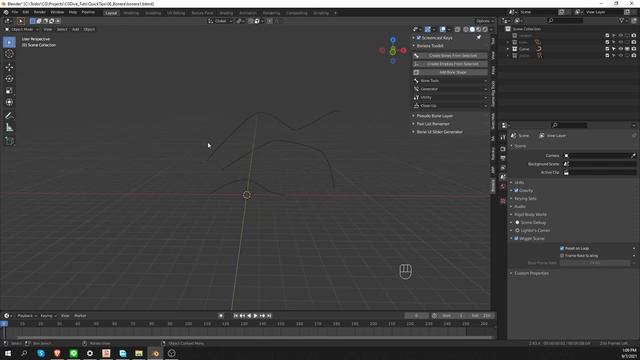This screenshot has height=360, width=640.
Task: Open the Object Mode dropdown
Action: click(22, 29)
